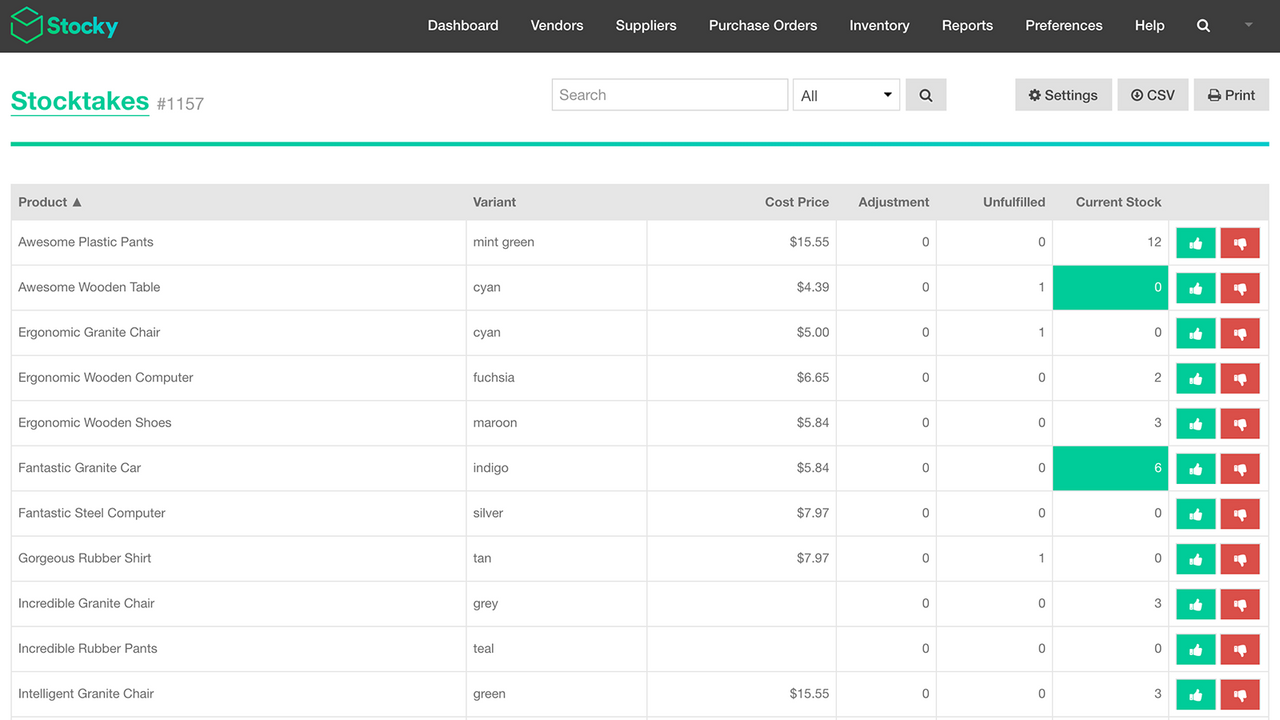Click the magnifier button beside the filter dropdown
The width and height of the screenshot is (1280, 720).
(x=925, y=94)
